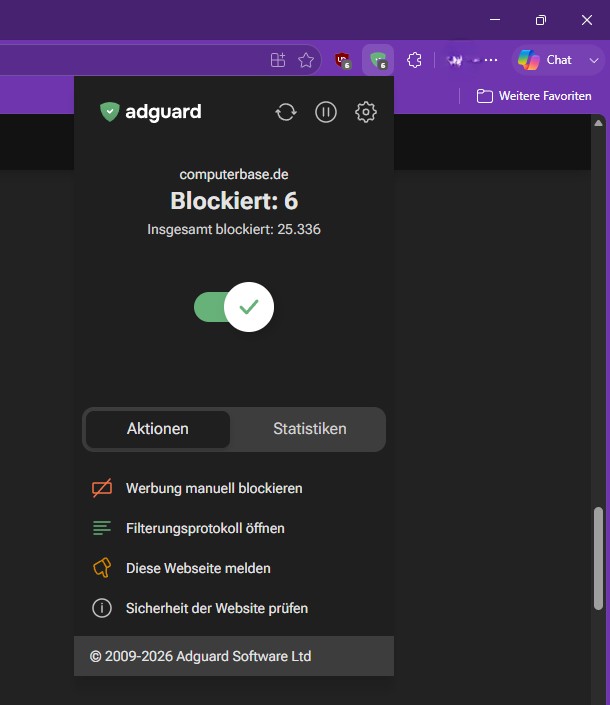
Task: Click the green filtering log lines icon
Action: click(102, 528)
